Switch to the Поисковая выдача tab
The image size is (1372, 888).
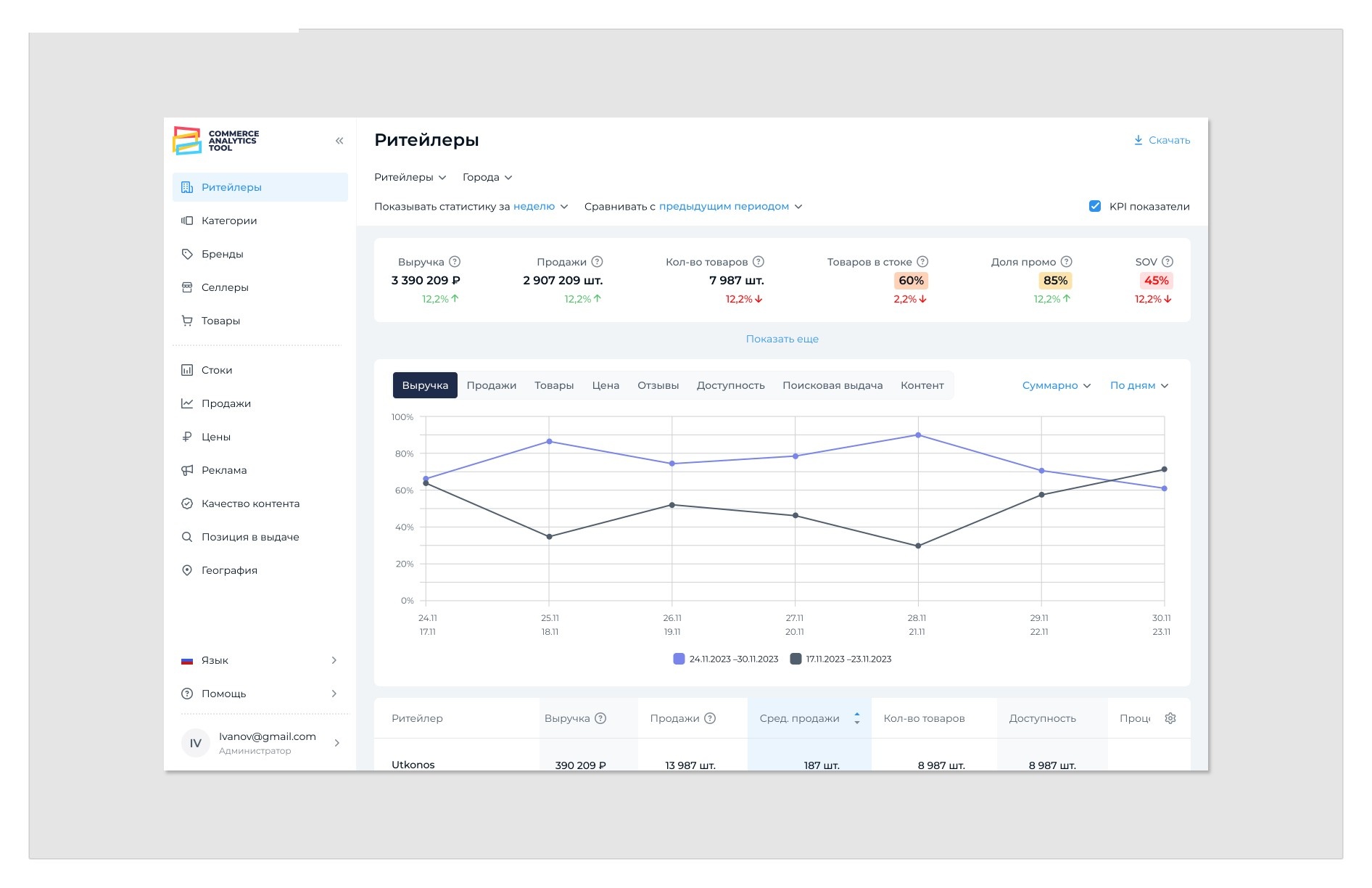[832, 385]
